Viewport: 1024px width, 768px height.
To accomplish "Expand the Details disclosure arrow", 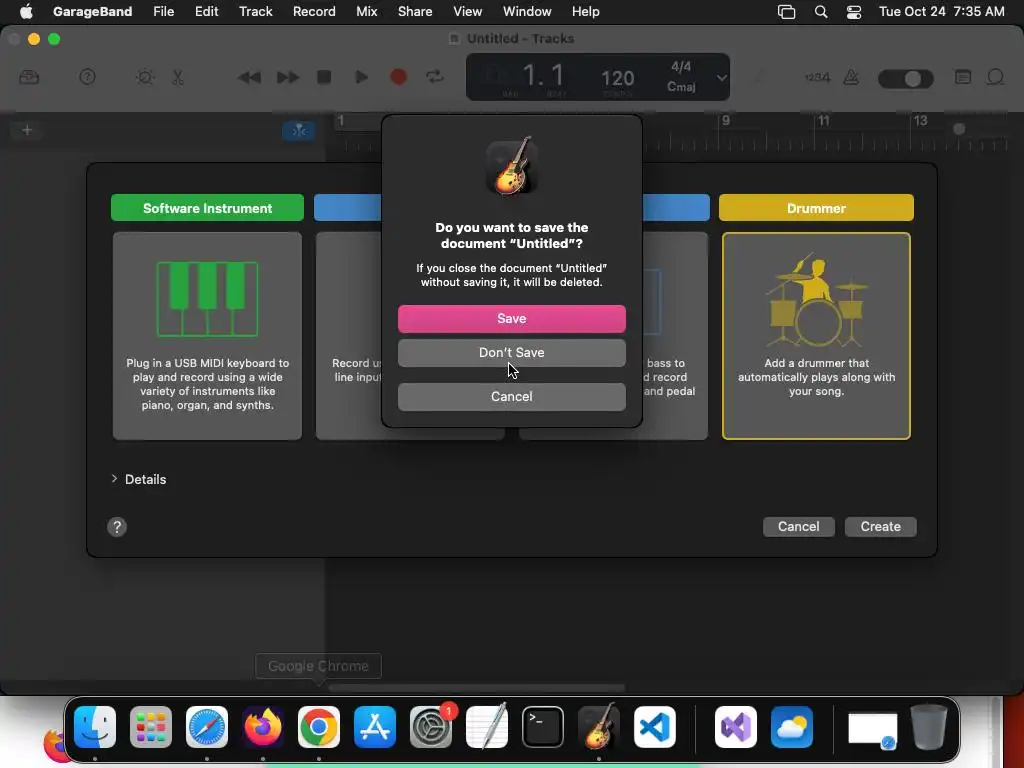I will point(114,479).
